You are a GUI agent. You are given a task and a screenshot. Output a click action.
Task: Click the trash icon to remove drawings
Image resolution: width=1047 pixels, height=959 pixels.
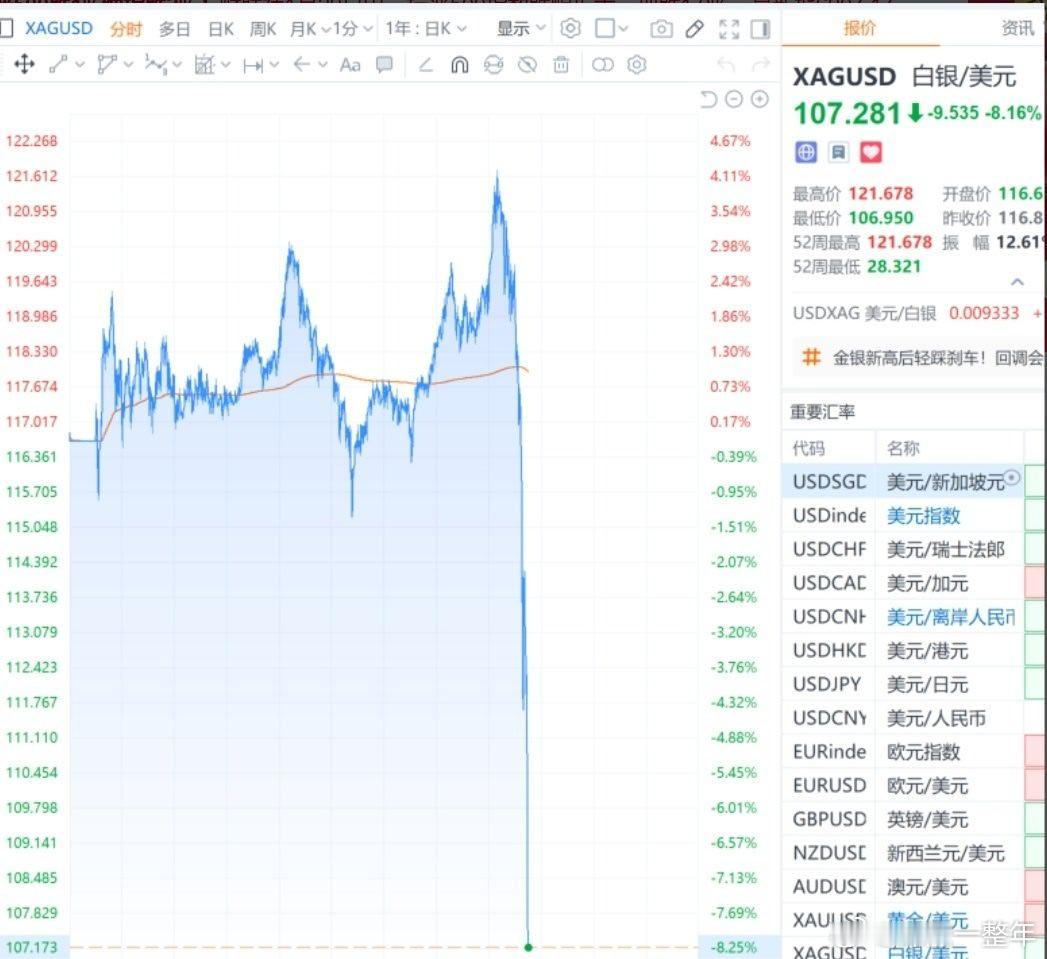[561, 64]
